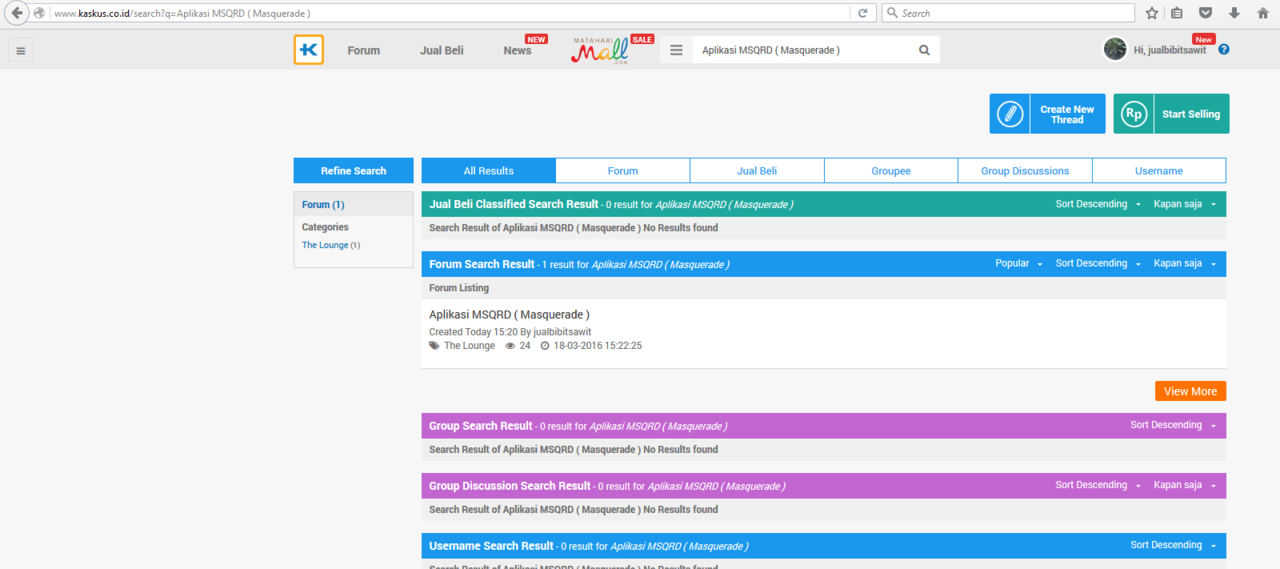Open The Lounge tag under the thread
The height and width of the screenshot is (569, 1280).
[469, 346]
